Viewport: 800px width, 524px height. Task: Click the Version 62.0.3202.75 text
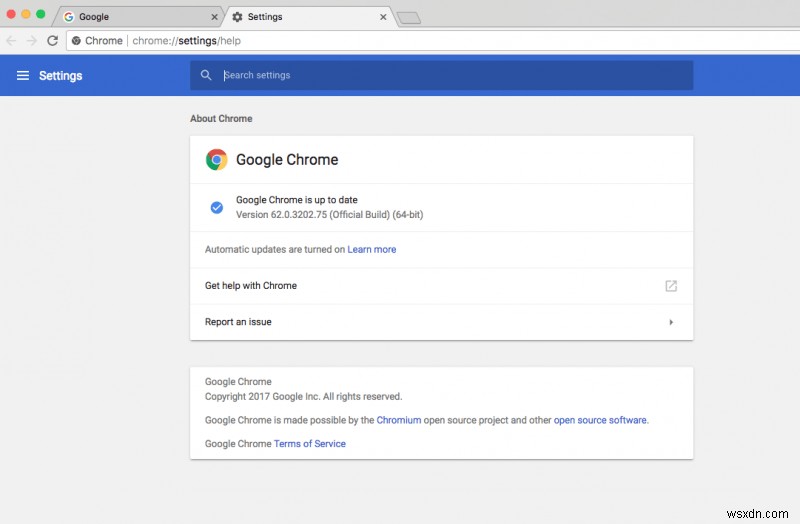tap(329, 215)
